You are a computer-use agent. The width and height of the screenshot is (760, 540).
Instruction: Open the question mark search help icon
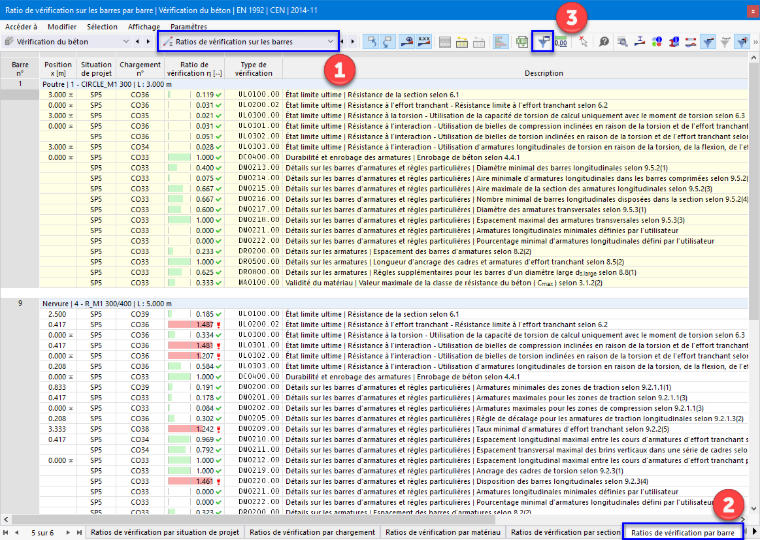click(x=603, y=42)
